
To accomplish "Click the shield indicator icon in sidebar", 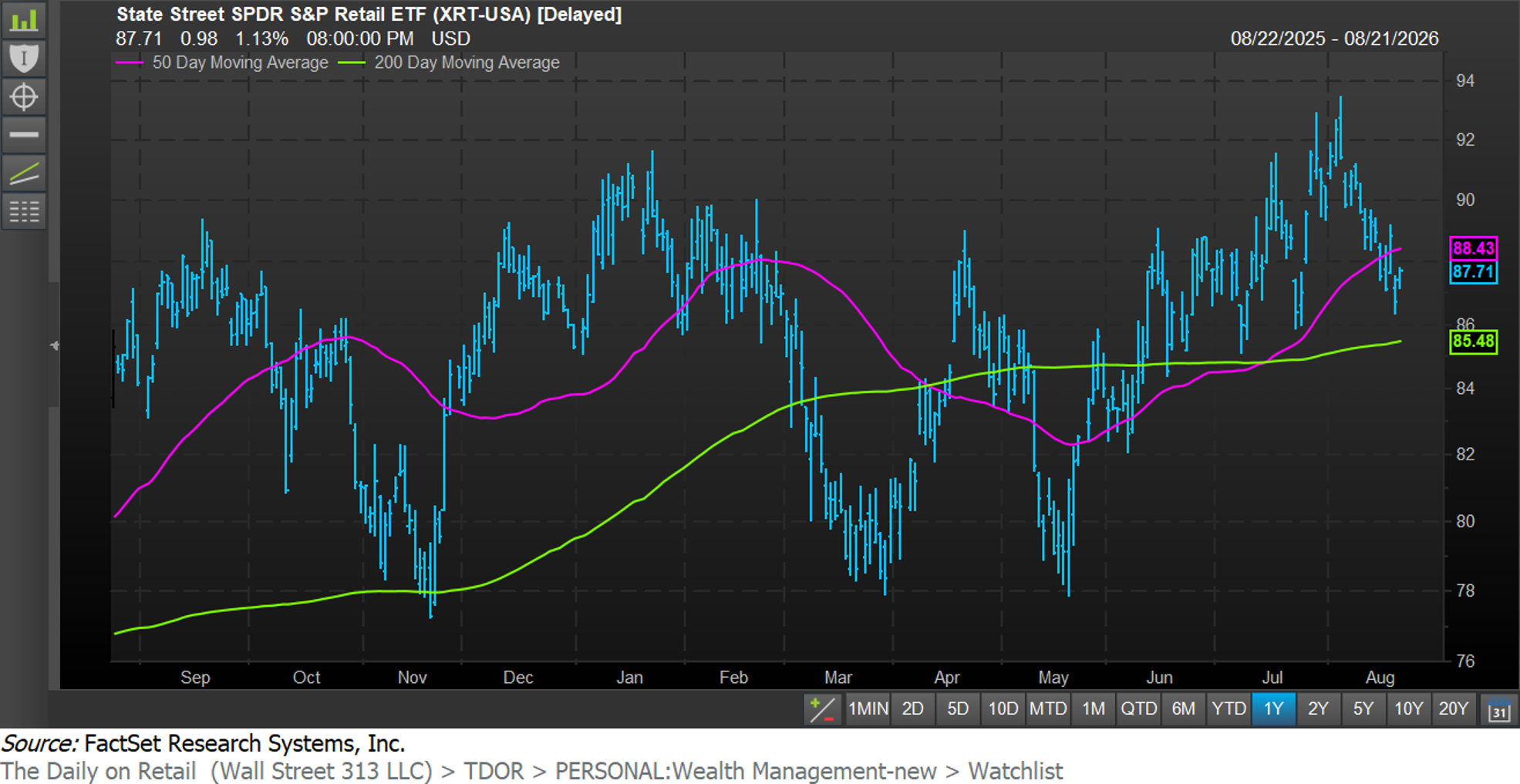I will pos(24,58).
